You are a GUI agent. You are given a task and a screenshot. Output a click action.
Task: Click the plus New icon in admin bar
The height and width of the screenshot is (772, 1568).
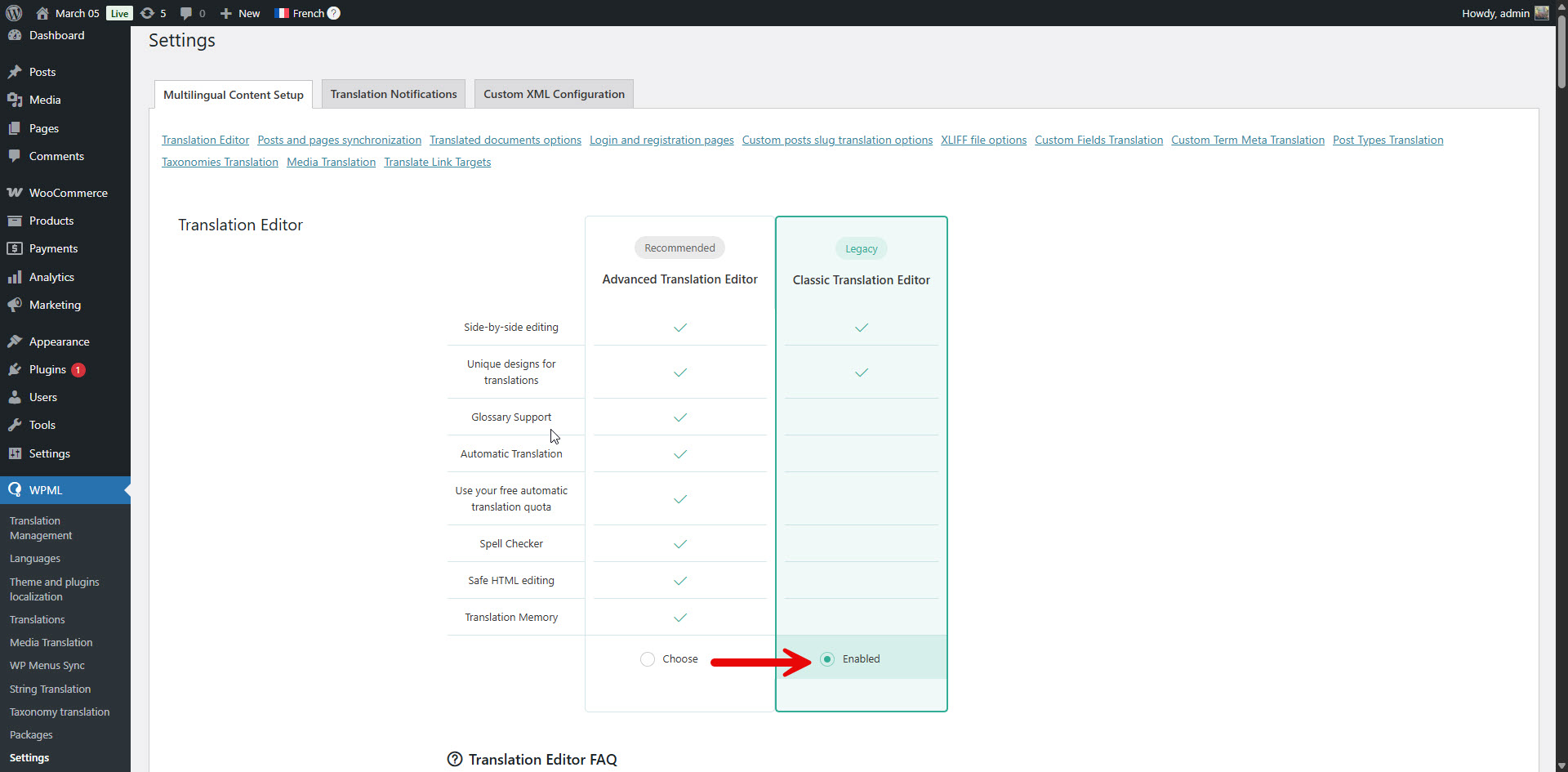tap(226, 13)
